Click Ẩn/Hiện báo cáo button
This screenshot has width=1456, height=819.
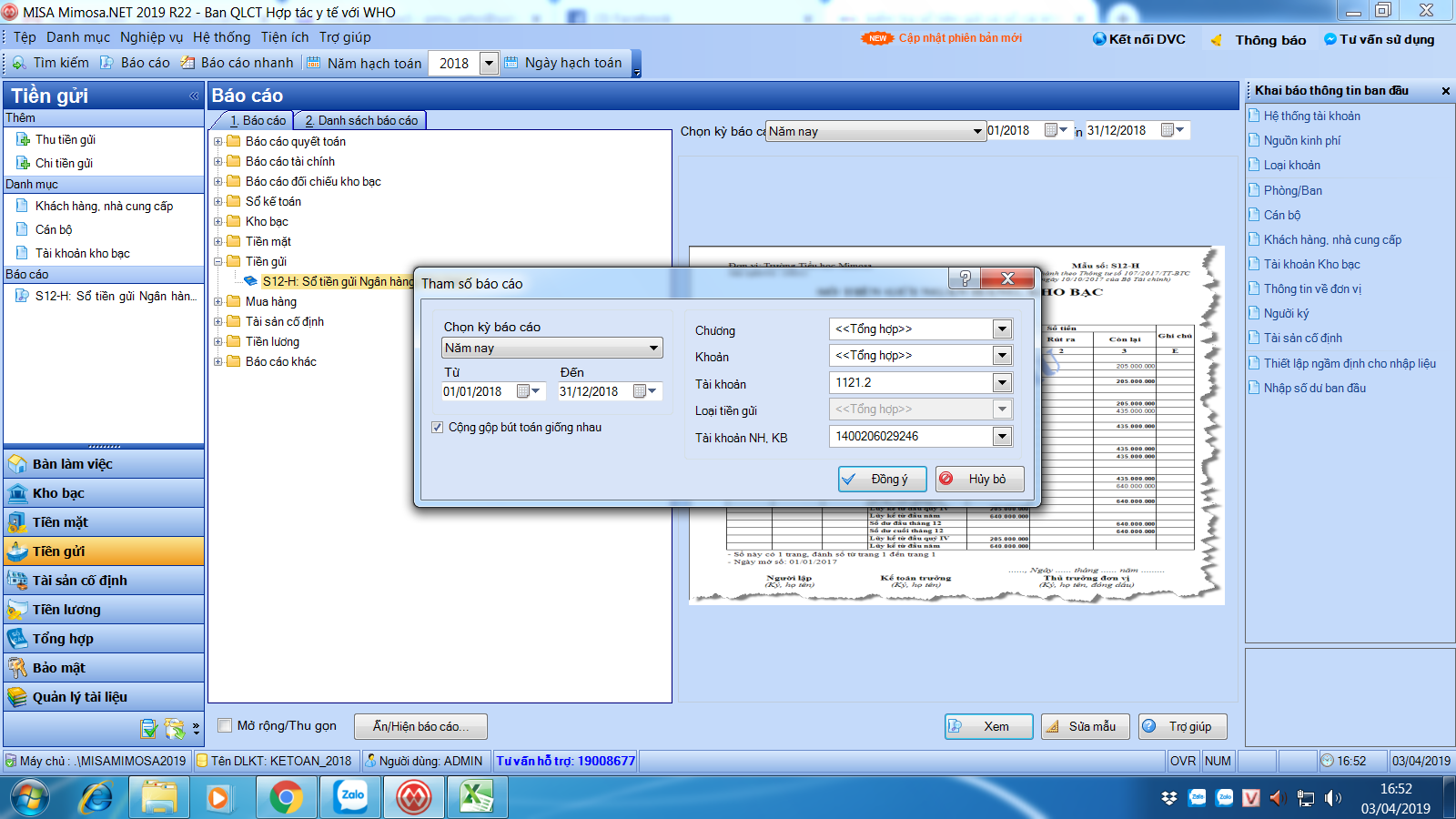[420, 726]
